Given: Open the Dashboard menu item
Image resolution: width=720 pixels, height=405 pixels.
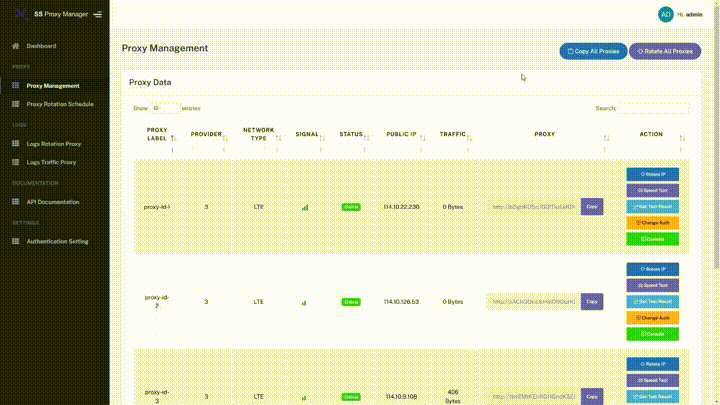Looking at the screenshot, I should click(41, 46).
